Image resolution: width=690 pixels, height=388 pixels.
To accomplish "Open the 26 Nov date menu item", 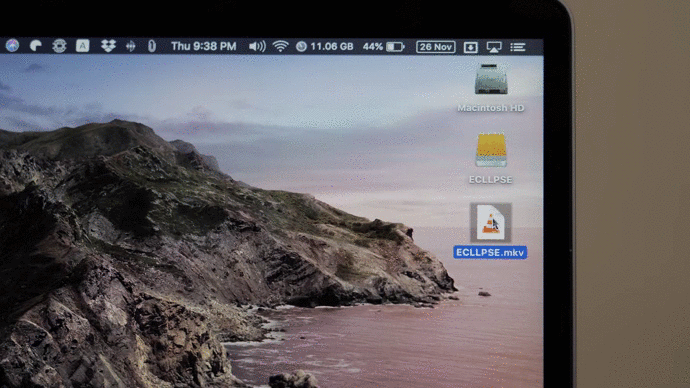I will click(x=435, y=47).
